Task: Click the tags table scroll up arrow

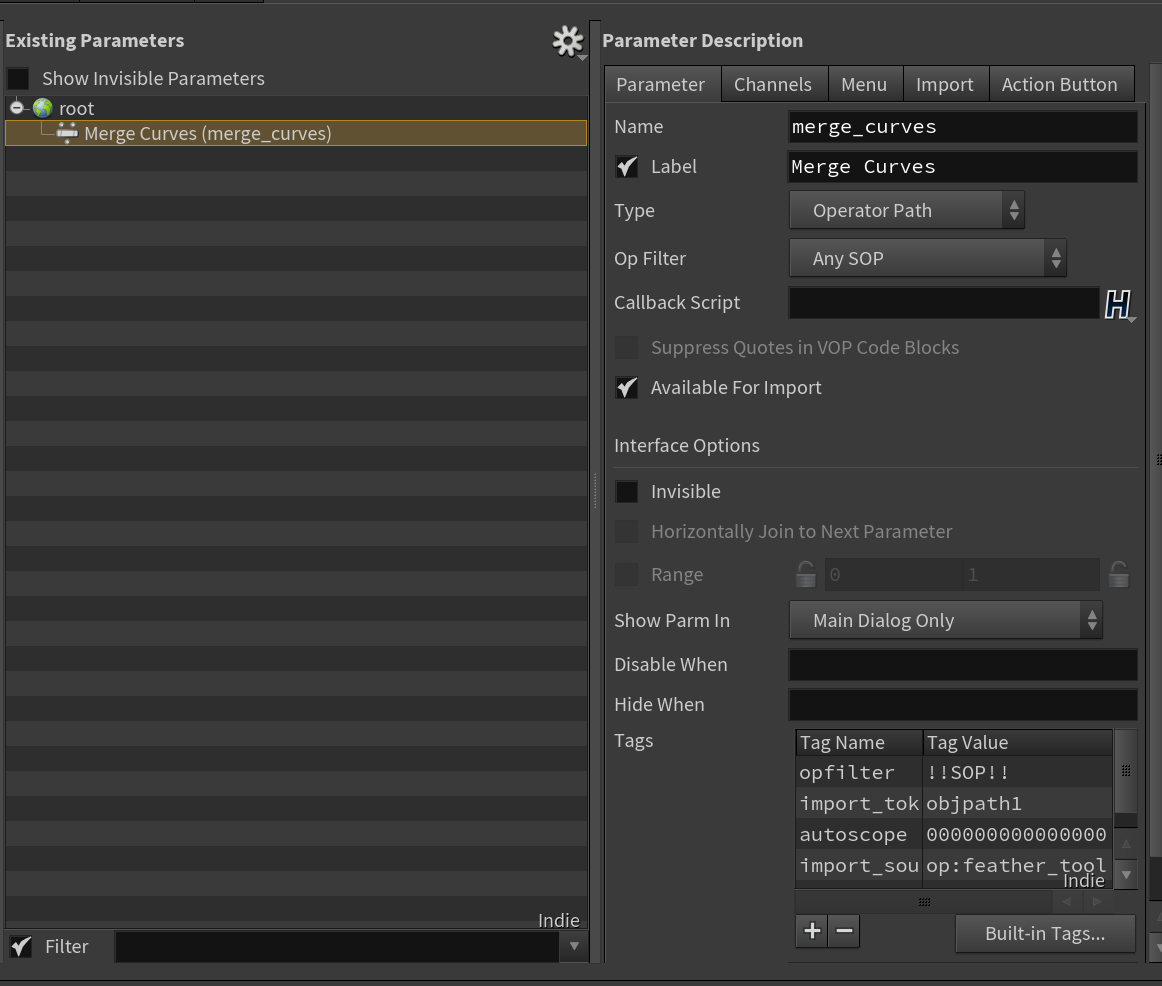Action: coord(1126,843)
